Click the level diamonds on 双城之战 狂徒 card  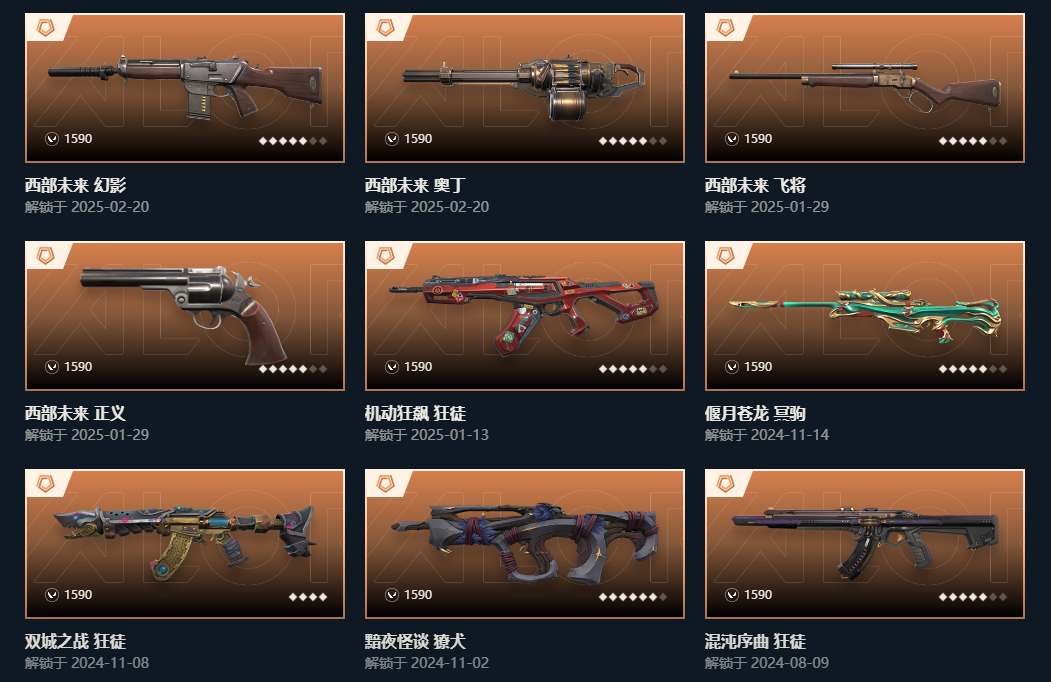[x=308, y=597]
